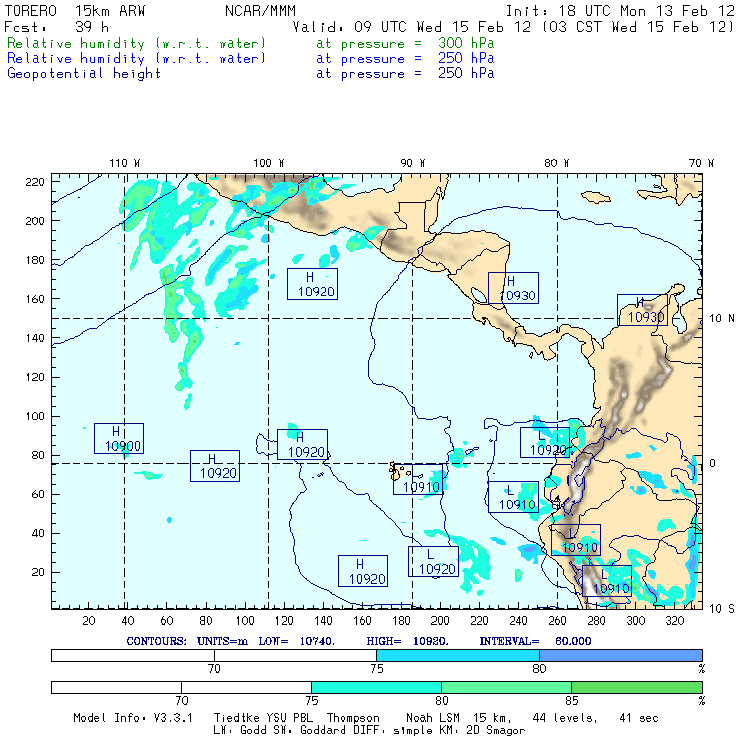Click the light green 80–85% segment of the lower colorbar
The width and height of the screenshot is (740, 740).
click(506, 687)
